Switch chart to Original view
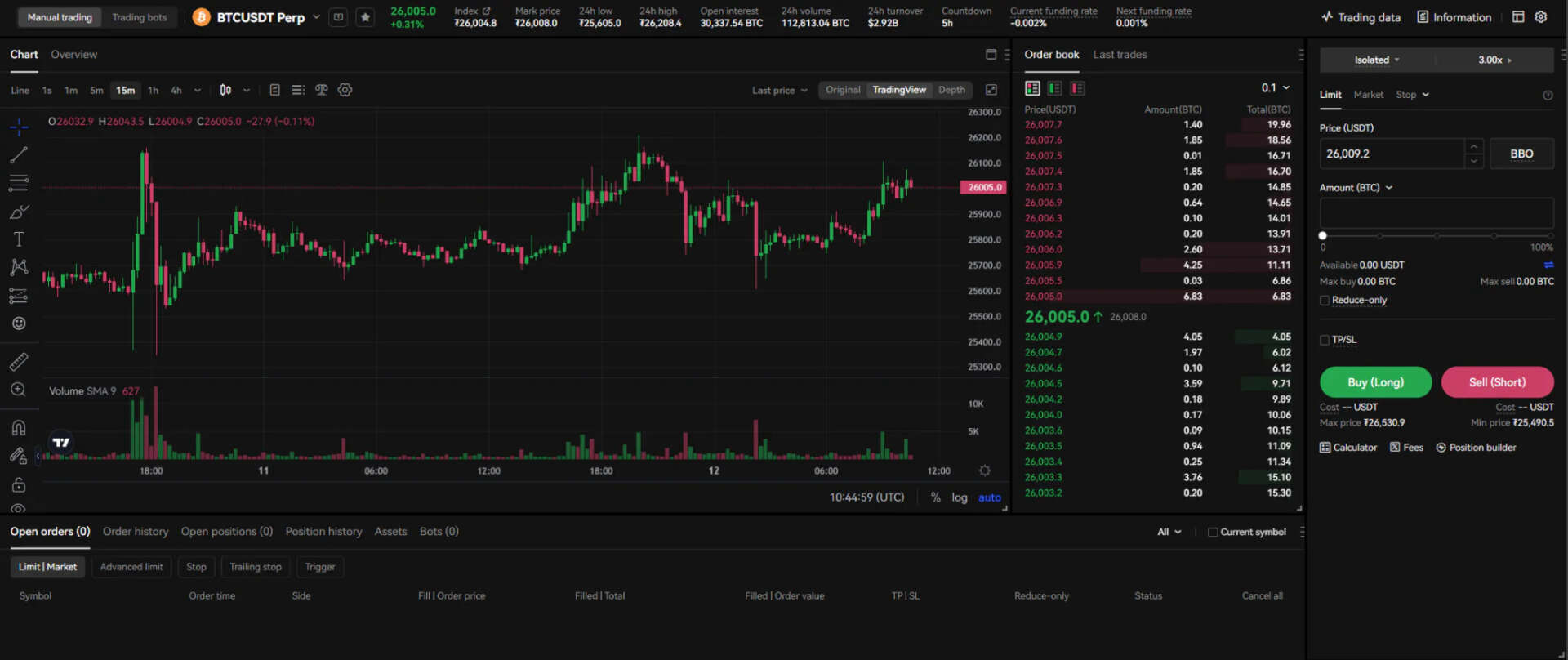The width and height of the screenshot is (1568, 660). point(843,90)
